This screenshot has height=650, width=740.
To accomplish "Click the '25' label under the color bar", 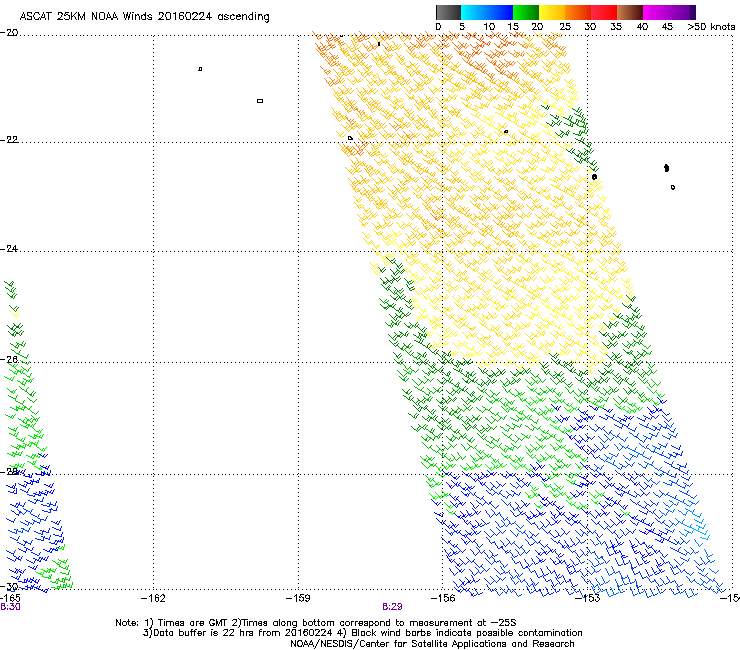I will point(565,27).
